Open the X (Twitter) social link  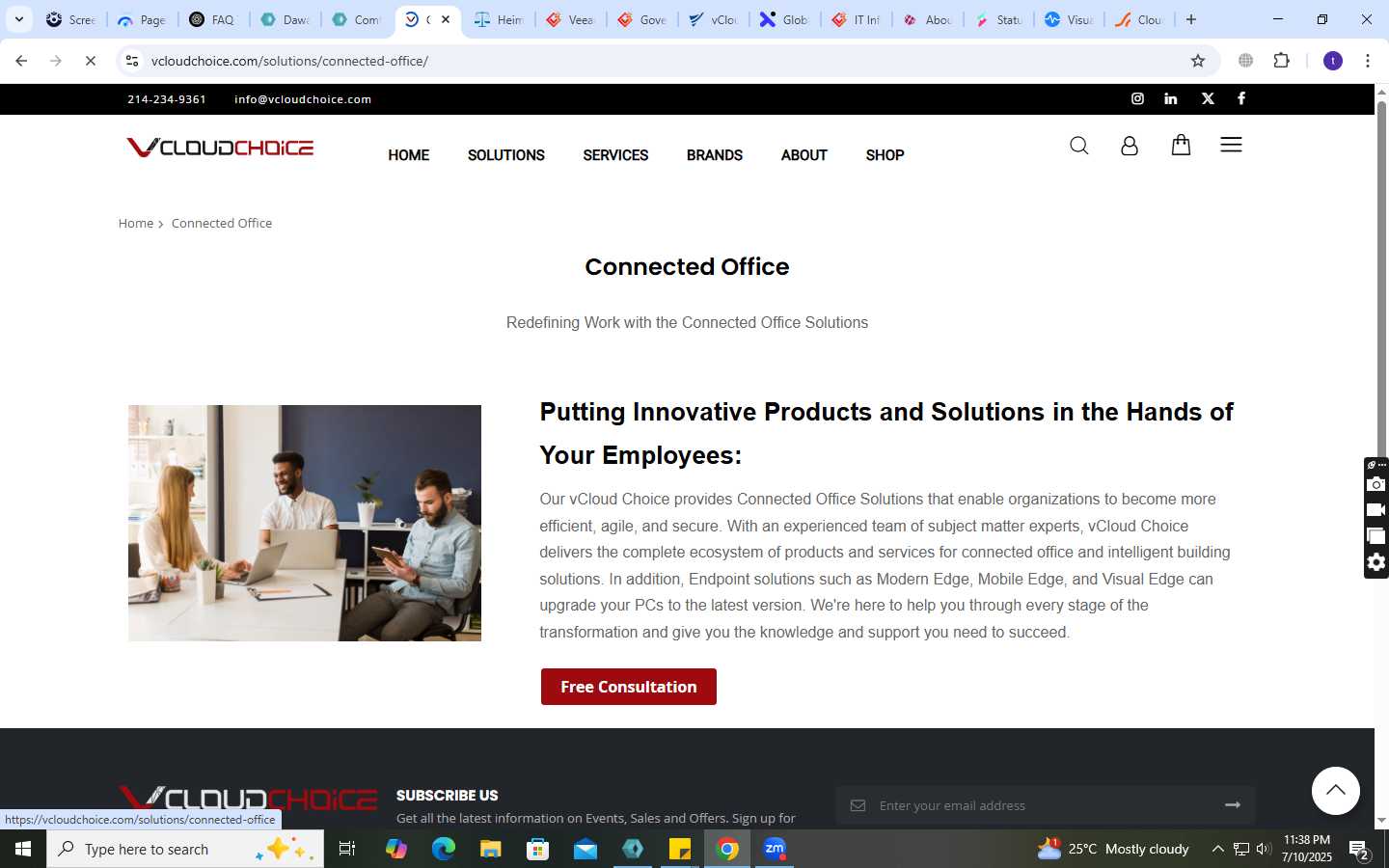(1208, 98)
